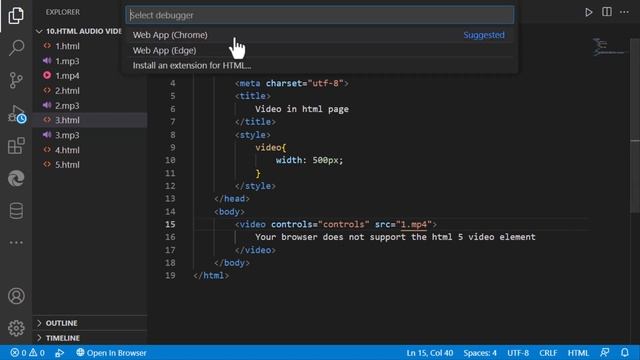Open 2.html in the explorer

tap(90, 91)
